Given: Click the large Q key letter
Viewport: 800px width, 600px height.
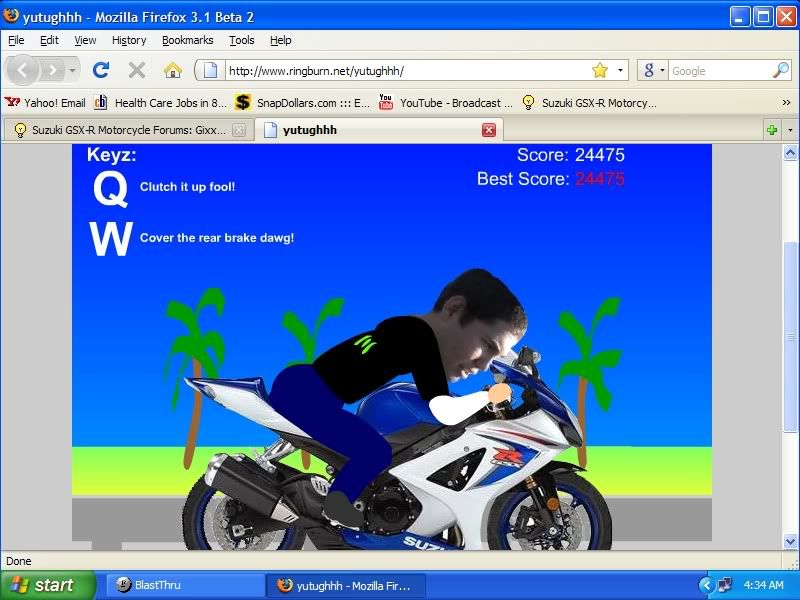Looking at the screenshot, I should [x=110, y=189].
